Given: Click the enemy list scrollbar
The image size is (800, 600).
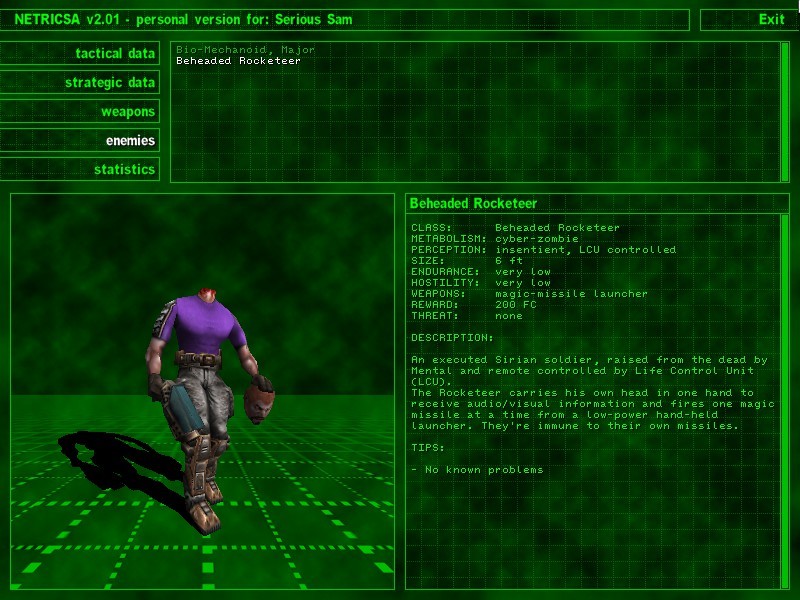Looking at the screenshot, I should [x=785, y=112].
